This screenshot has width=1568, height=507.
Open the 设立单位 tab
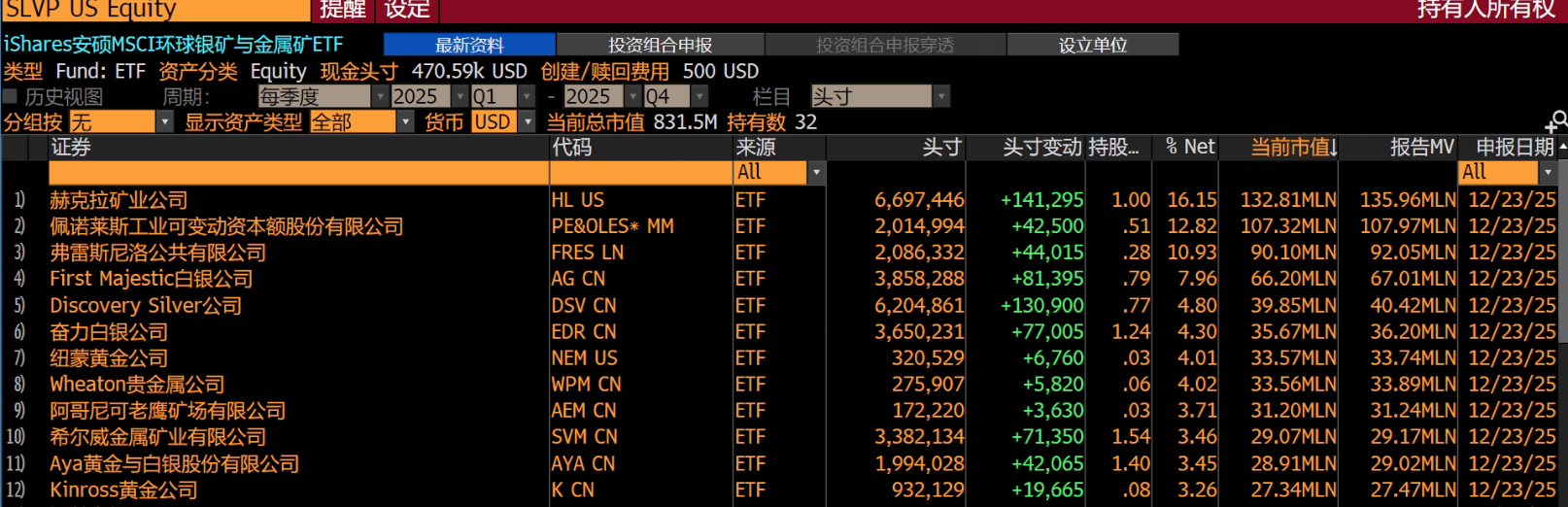tap(1093, 45)
